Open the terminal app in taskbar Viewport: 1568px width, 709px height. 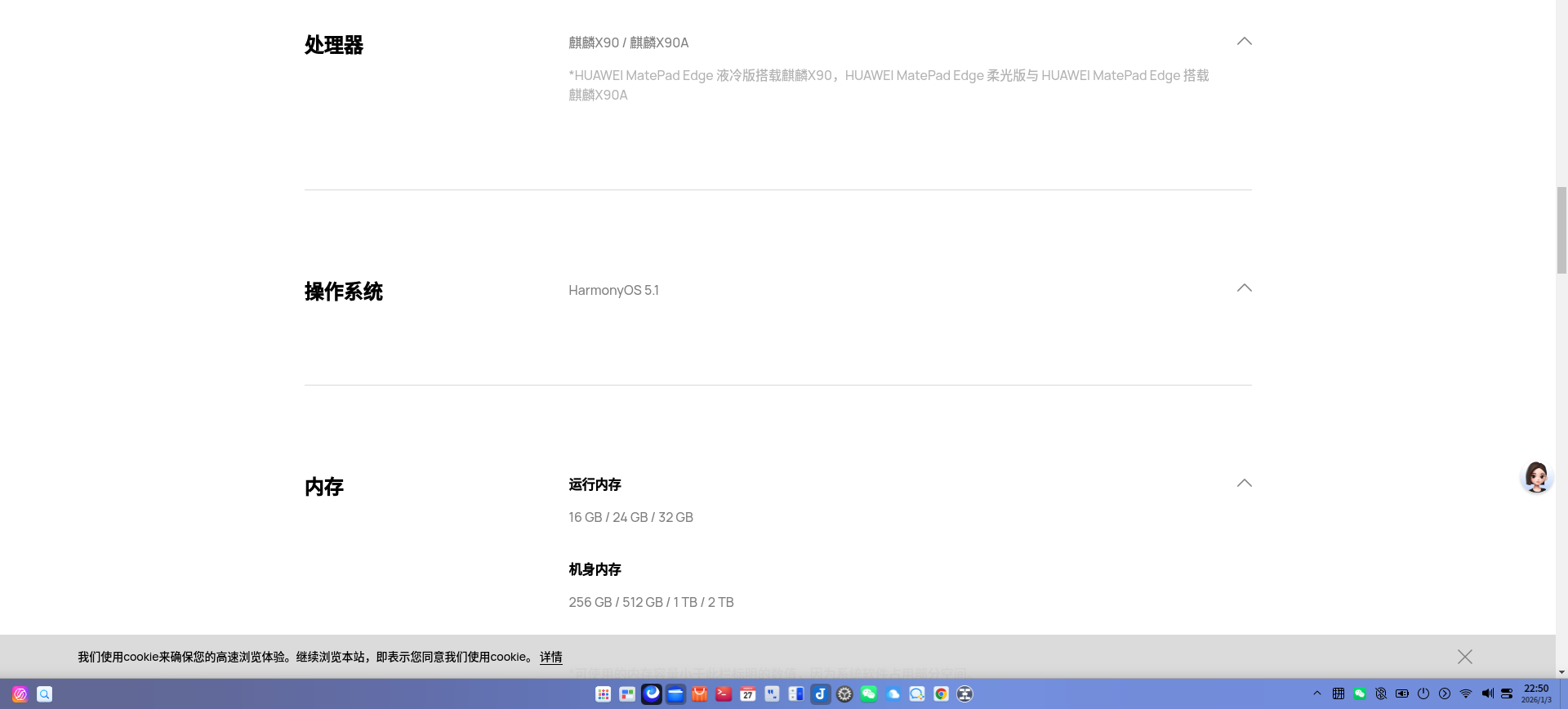(724, 694)
